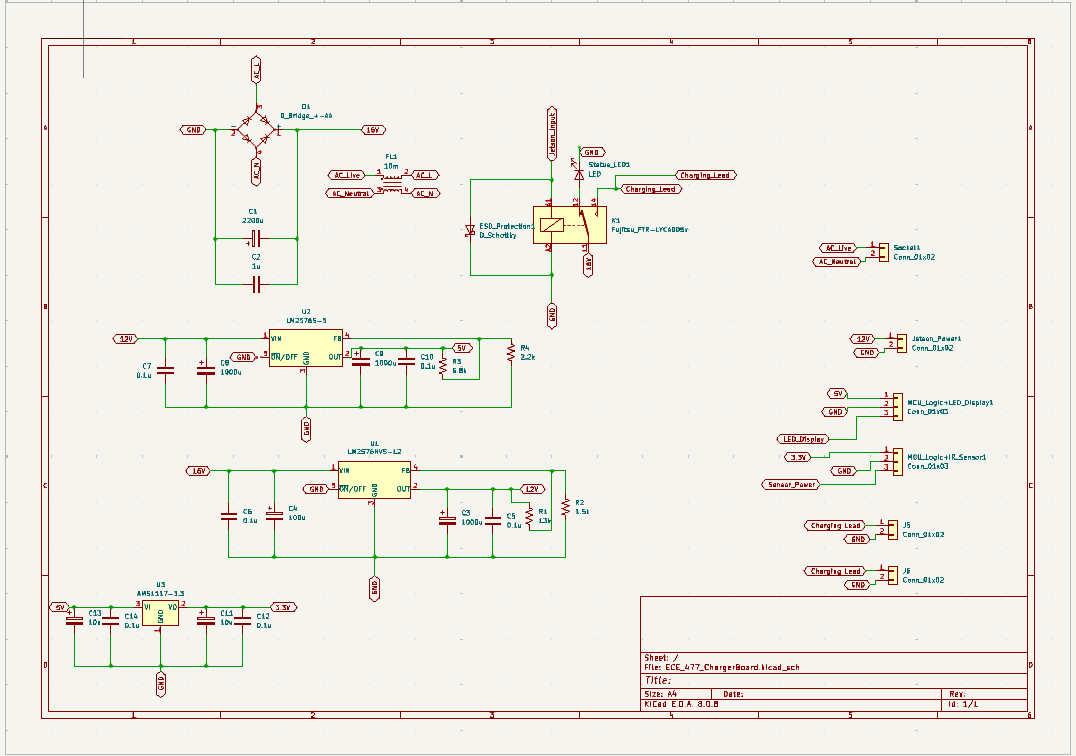This screenshot has width=1076, height=756.
Task: Click GND label at U2 ON/OFF pin
Action: click(243, 357)
